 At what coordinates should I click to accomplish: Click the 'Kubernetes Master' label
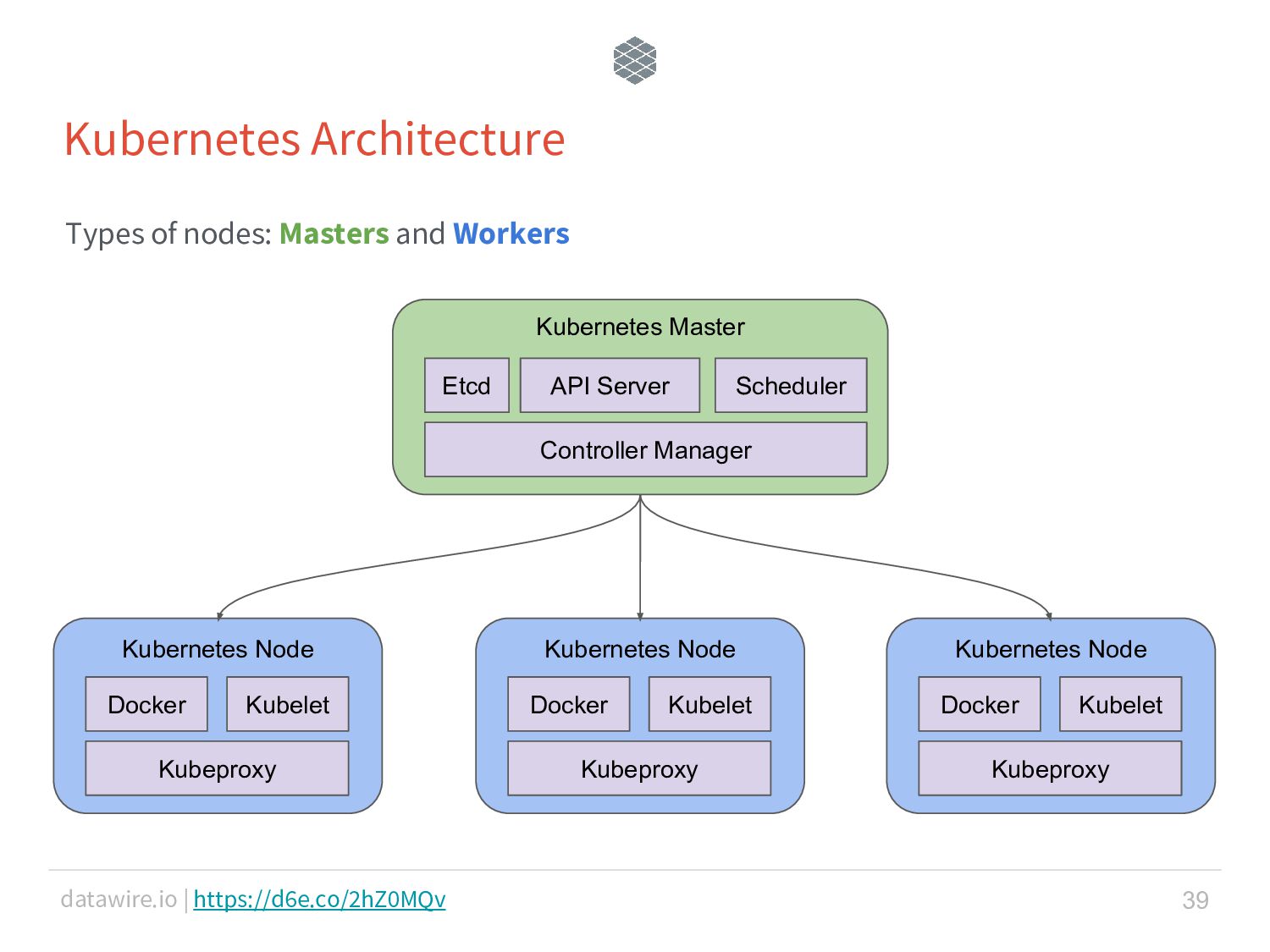pos(640,327)
